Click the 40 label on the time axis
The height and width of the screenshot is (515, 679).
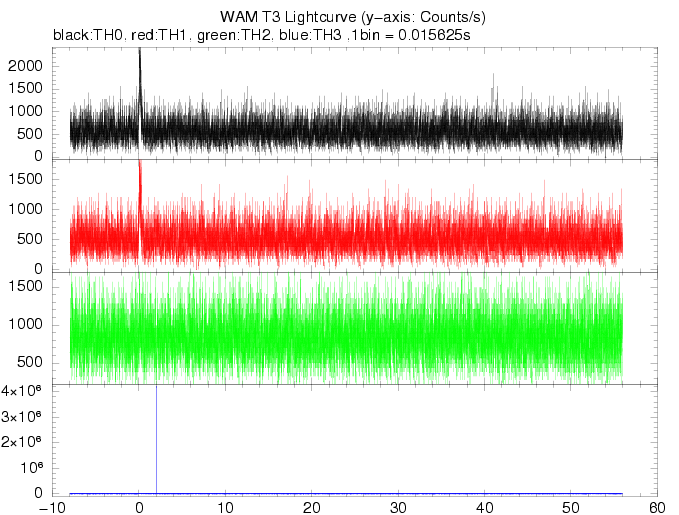(485, 508)
